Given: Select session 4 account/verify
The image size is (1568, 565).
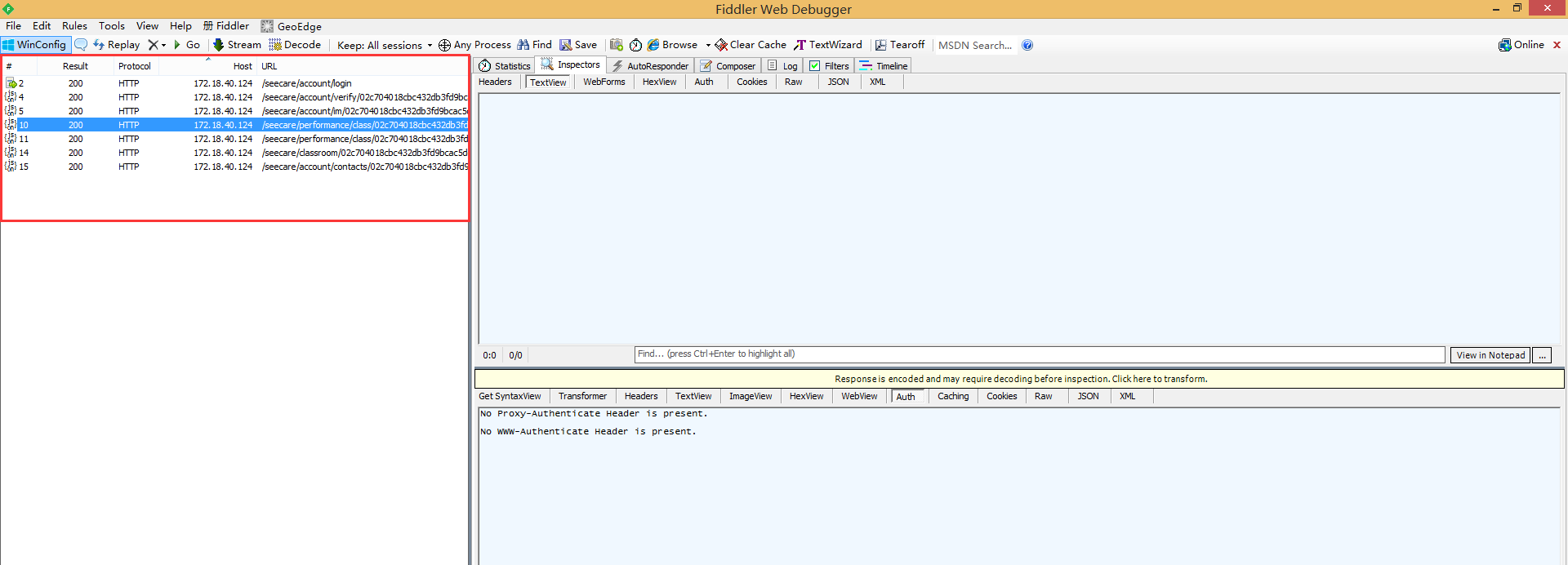Looking at the screenshot, I should pos(235,97).
